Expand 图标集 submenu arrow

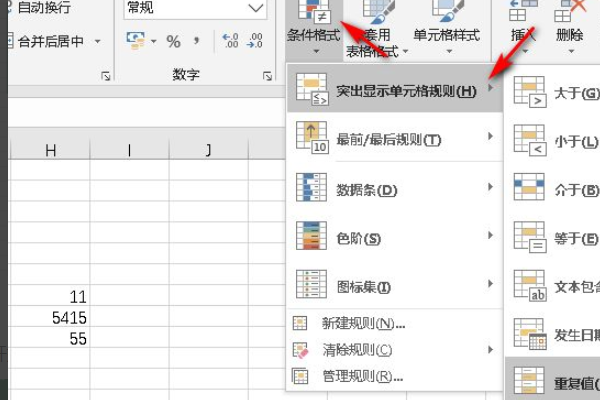pos(491,284)
